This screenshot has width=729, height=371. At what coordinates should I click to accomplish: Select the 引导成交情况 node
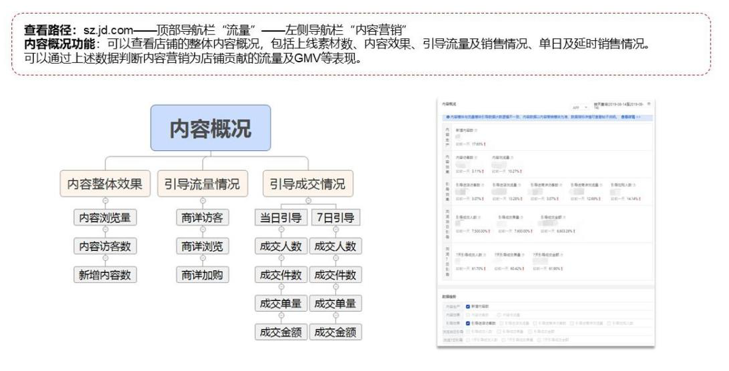point(308,184)
